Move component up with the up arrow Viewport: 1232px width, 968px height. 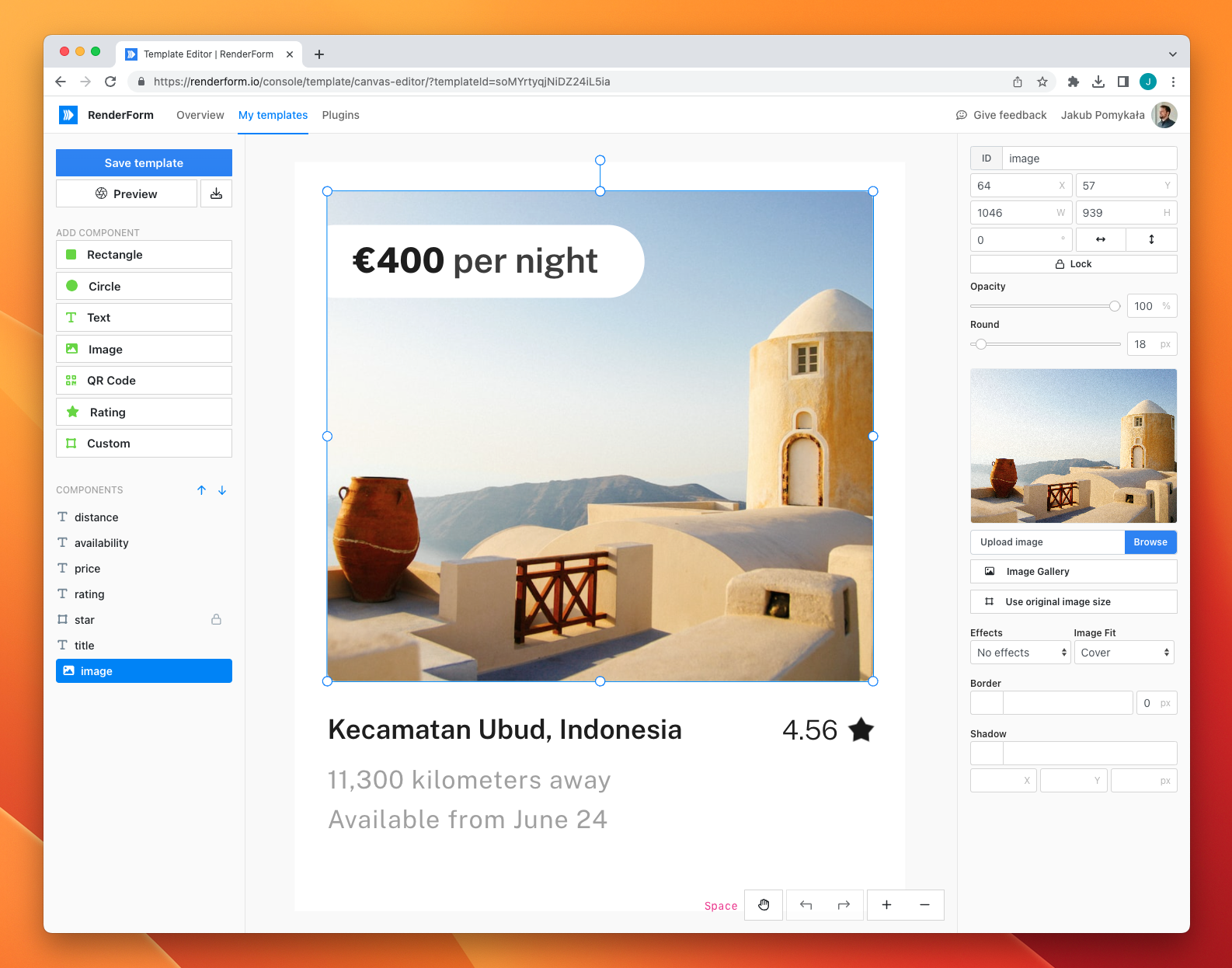[201, 490]
